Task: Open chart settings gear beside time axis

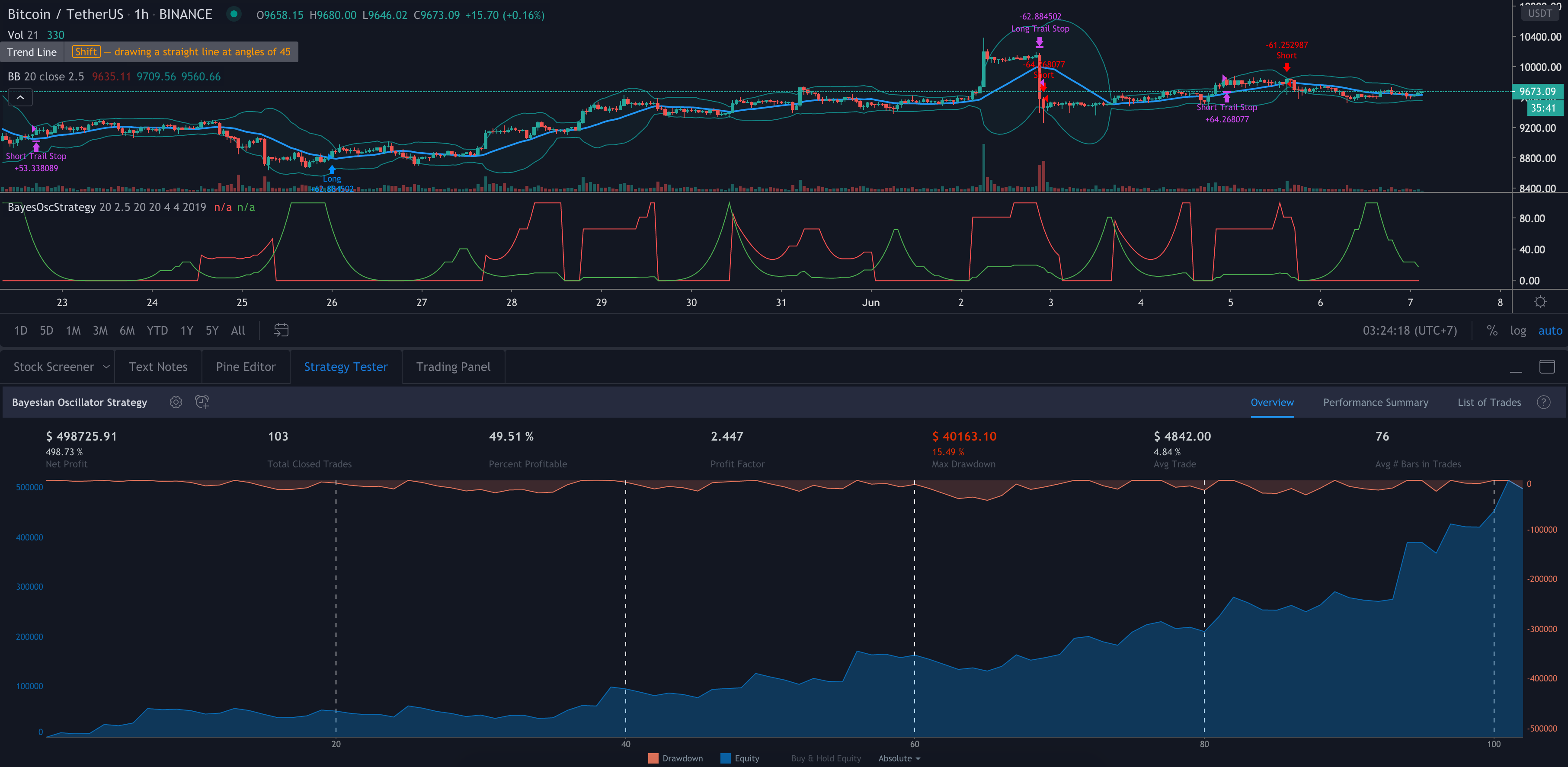Action: click(1540, 303)
